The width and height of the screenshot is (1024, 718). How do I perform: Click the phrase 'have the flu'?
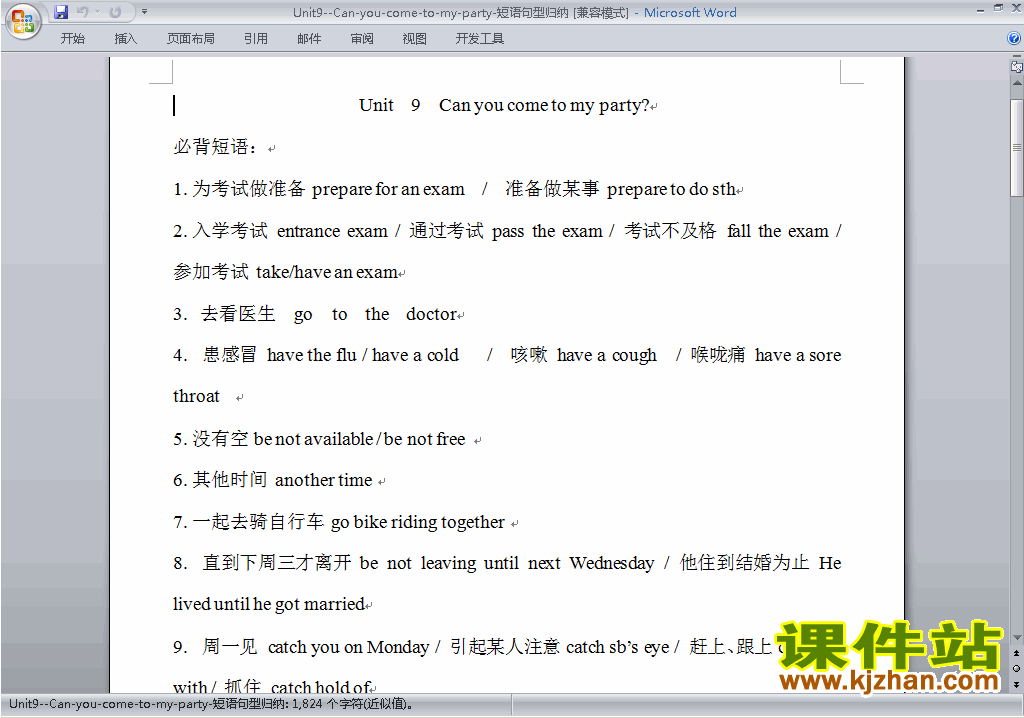point(312,355)
